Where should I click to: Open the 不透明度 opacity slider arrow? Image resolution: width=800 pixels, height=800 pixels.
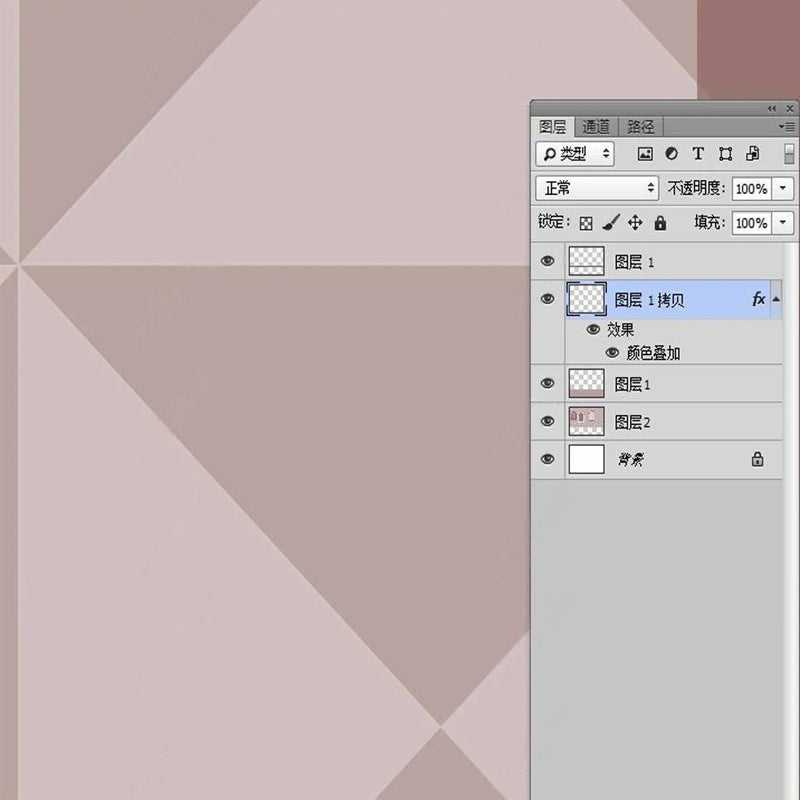click(783, 188)
